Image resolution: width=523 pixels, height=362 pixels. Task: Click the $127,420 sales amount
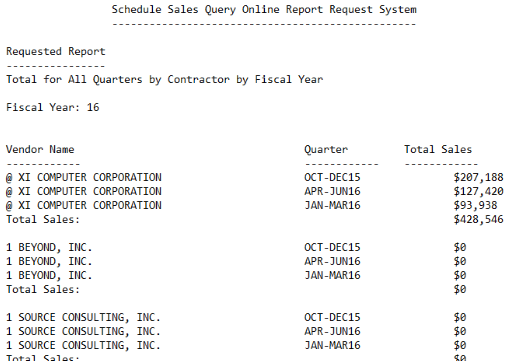click(x=478, y=191)
